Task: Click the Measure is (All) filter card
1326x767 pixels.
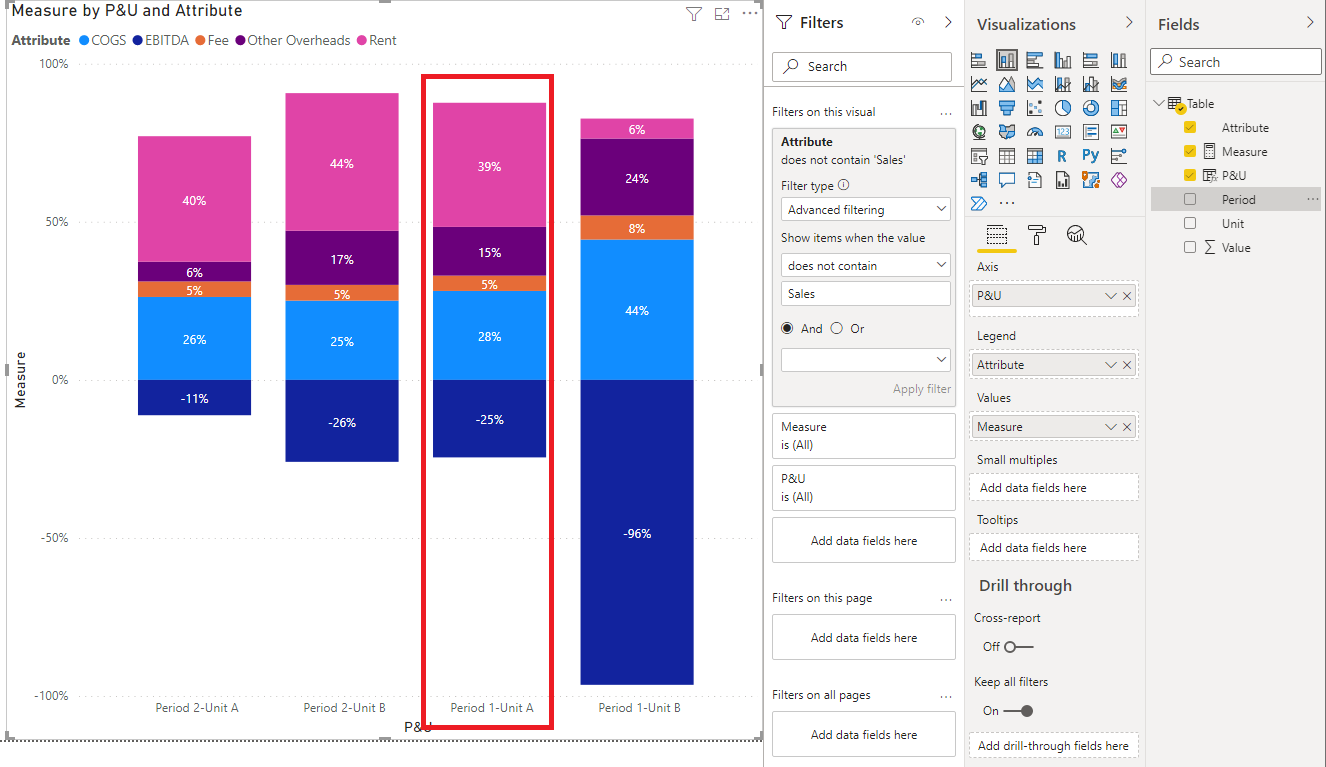Action: 864,436
